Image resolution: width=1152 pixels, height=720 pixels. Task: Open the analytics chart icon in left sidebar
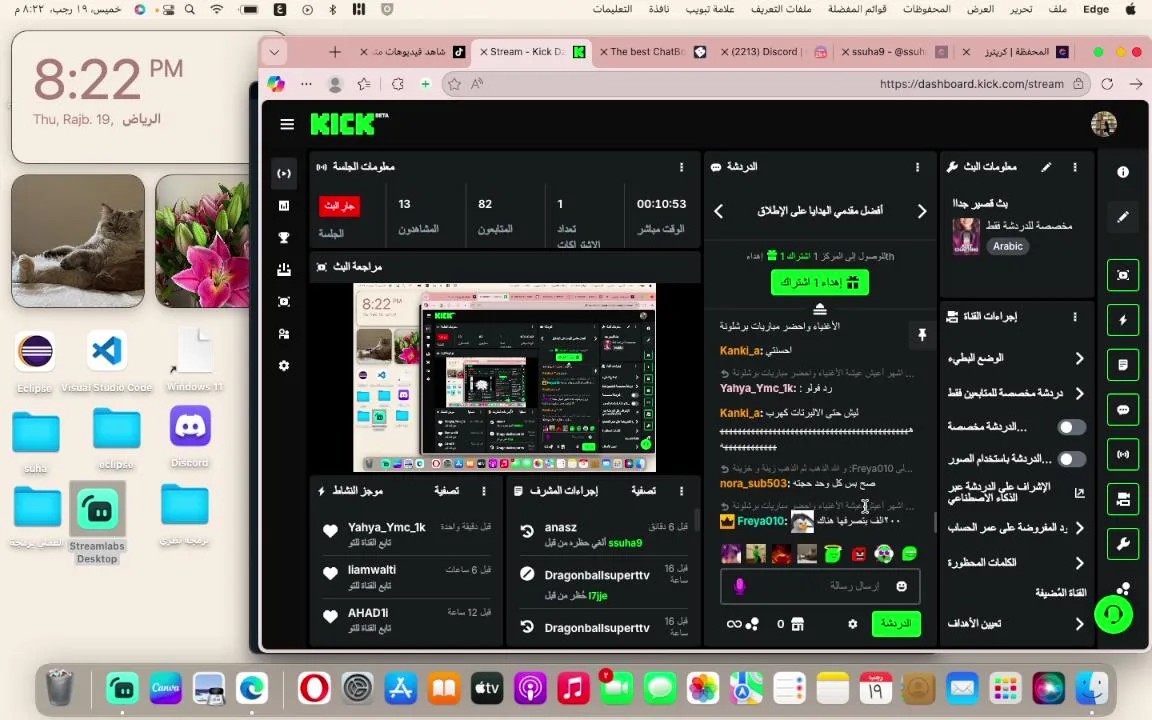284,206
